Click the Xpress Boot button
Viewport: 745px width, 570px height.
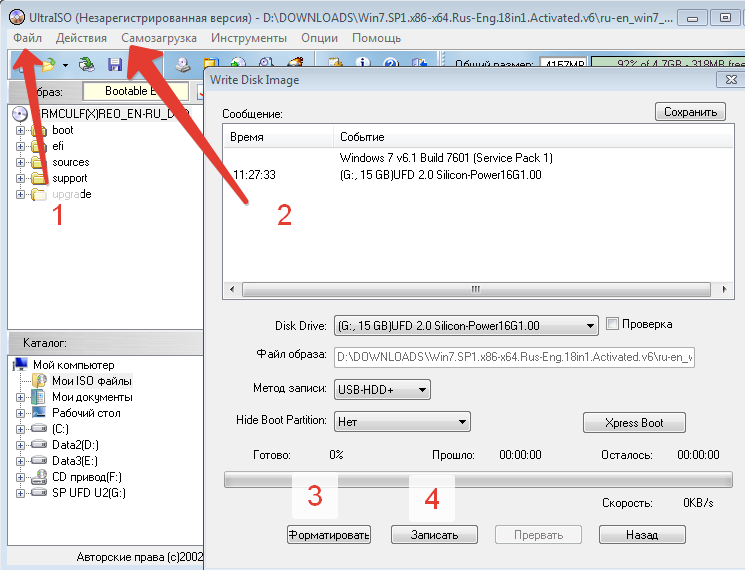(x=634, y=423)
